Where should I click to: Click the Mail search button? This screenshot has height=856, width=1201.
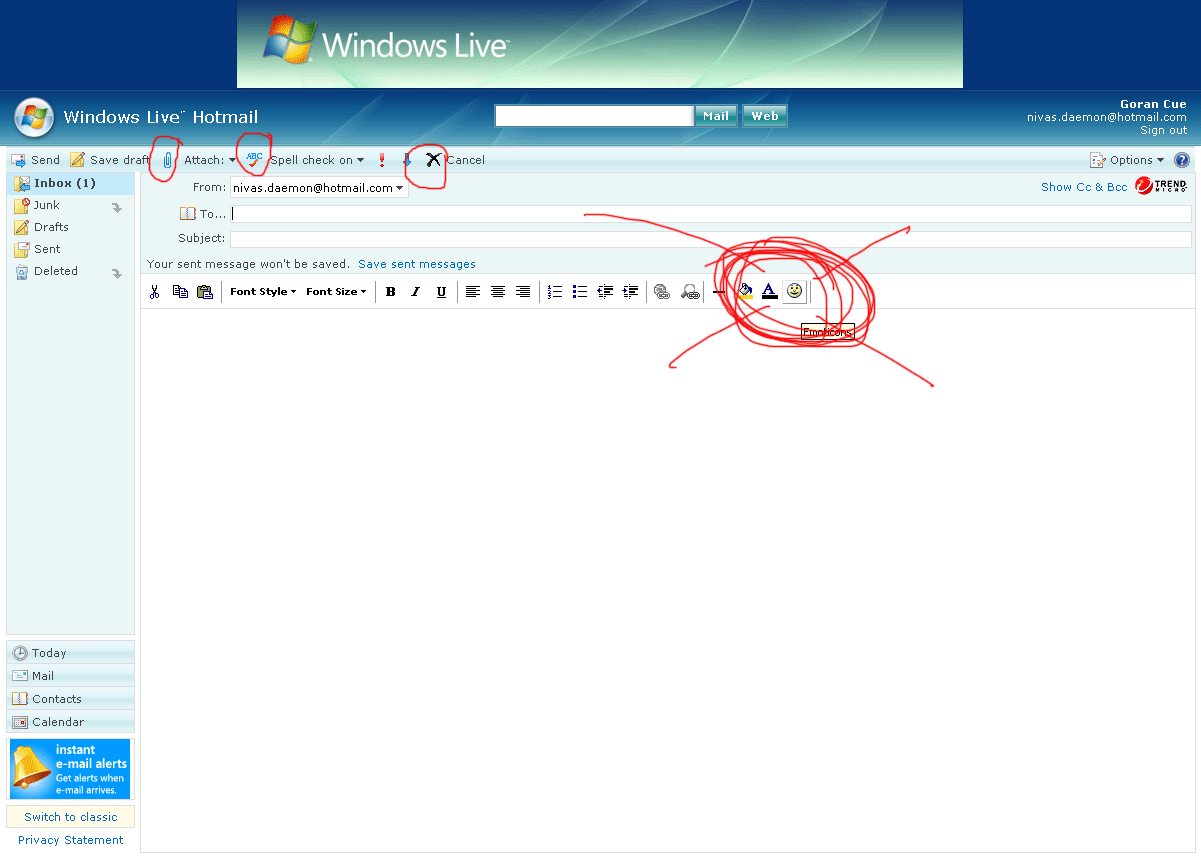pos(716,116)
